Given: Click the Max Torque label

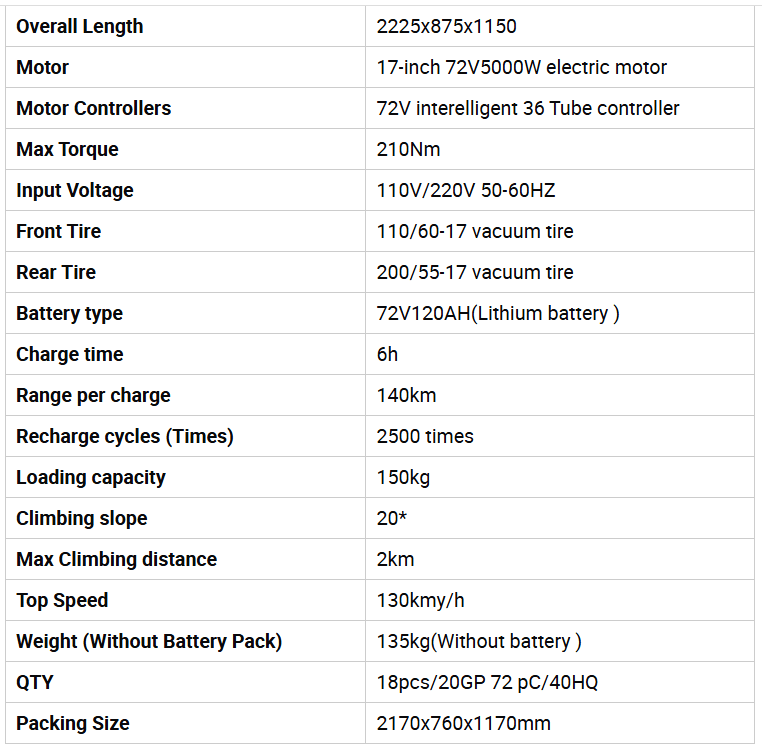Looking at the screenshot, I should 67,150.
